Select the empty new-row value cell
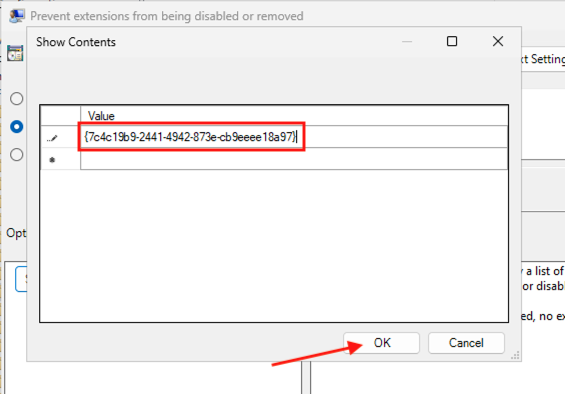 [294, 159]
